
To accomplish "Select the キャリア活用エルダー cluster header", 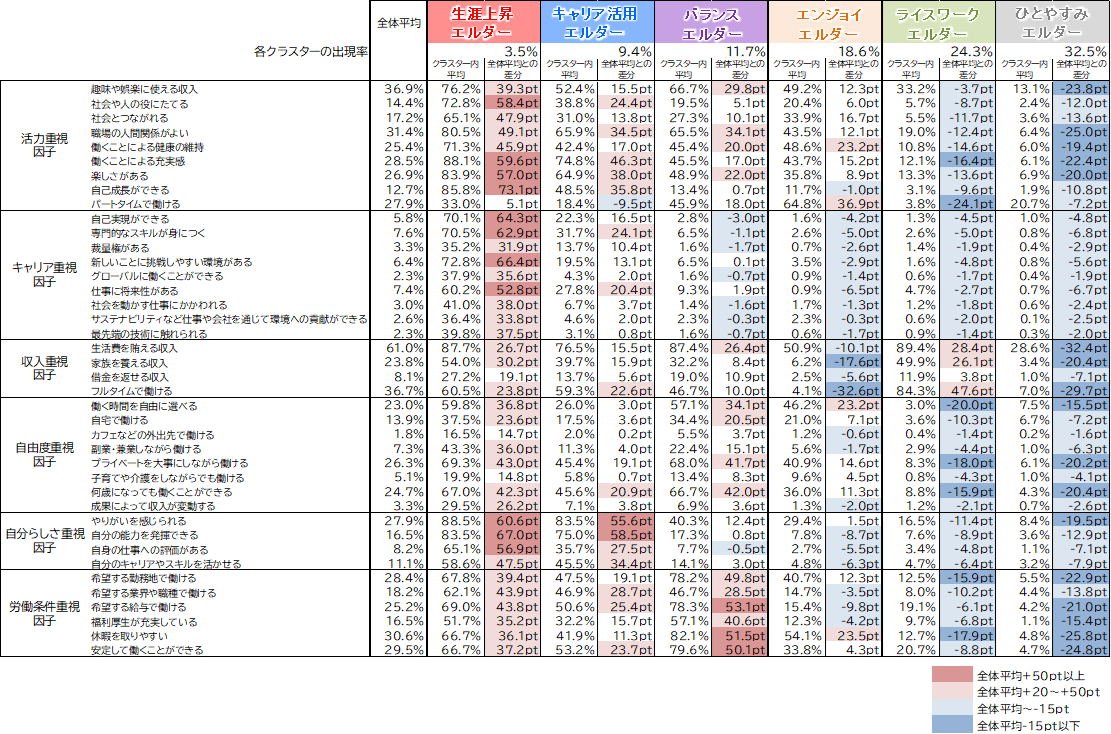I will (x=597, y=23).
